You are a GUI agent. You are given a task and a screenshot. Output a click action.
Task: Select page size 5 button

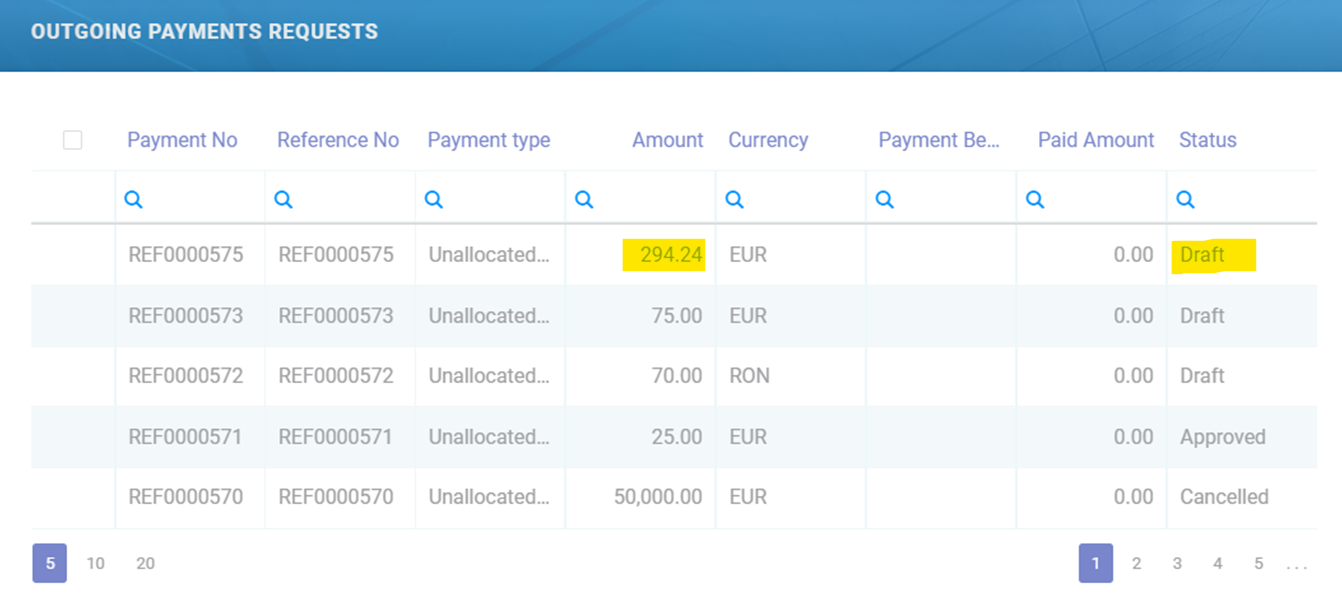[49, 563]
